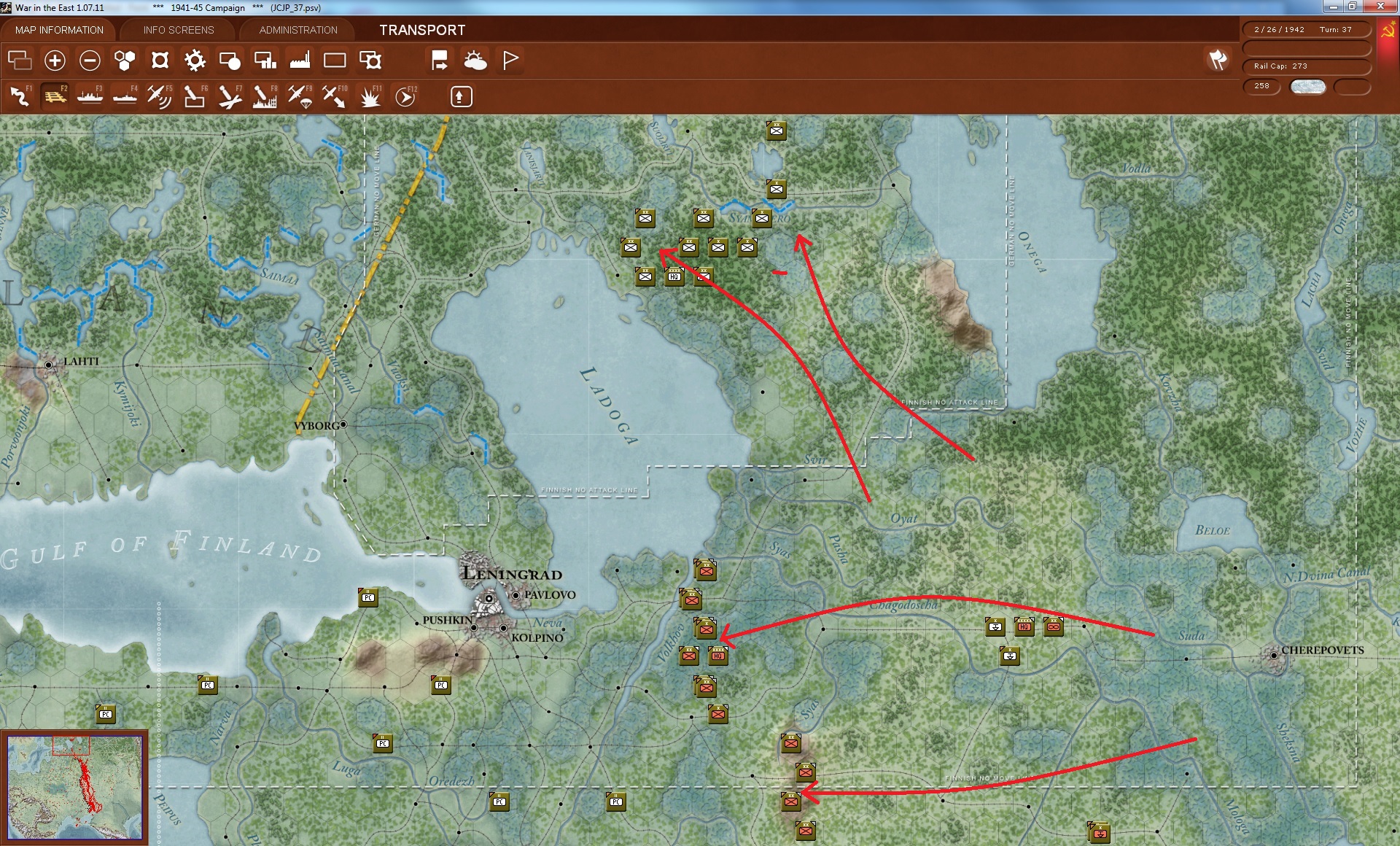Select F2 rail transport mode
This screenshot has height=846, width=1400.
point(55,96)
